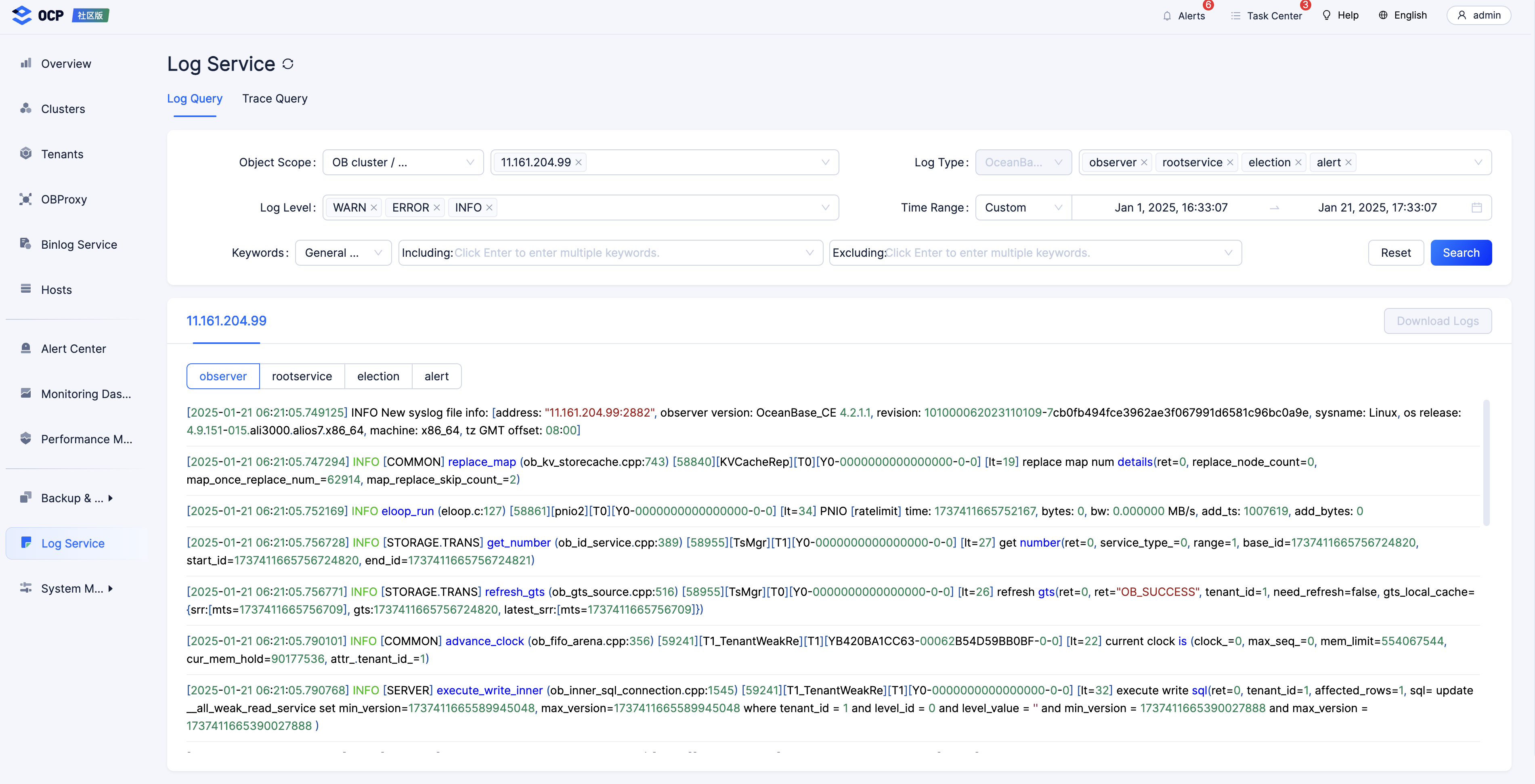Open the Alert Center menu item
The height and width of the screenshot is (784, 1535).
point(73,349)
